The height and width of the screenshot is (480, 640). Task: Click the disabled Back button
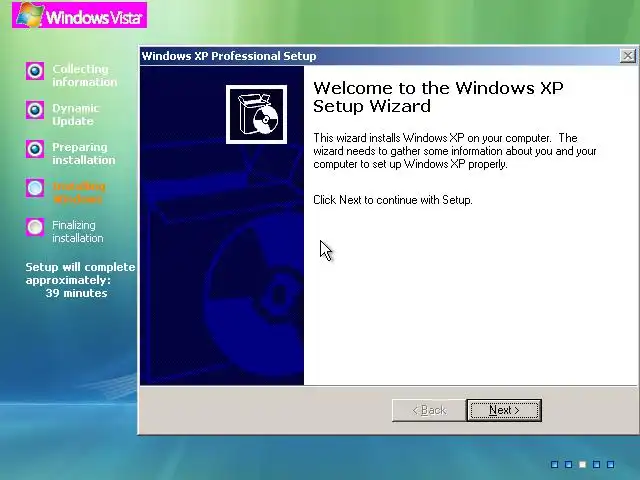pyautogui.click(x=429, y=410)
